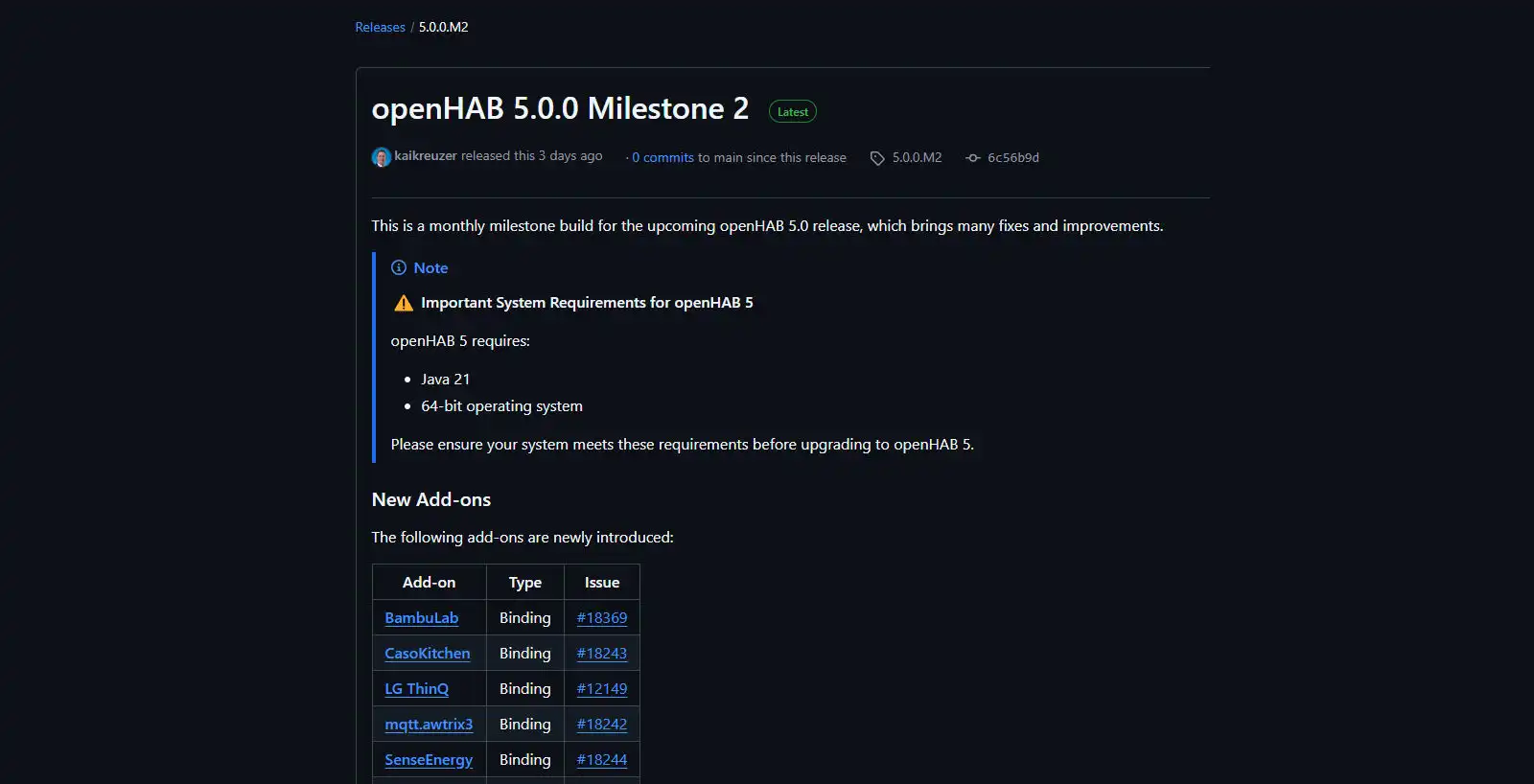Click the Add-on column header

430,583
